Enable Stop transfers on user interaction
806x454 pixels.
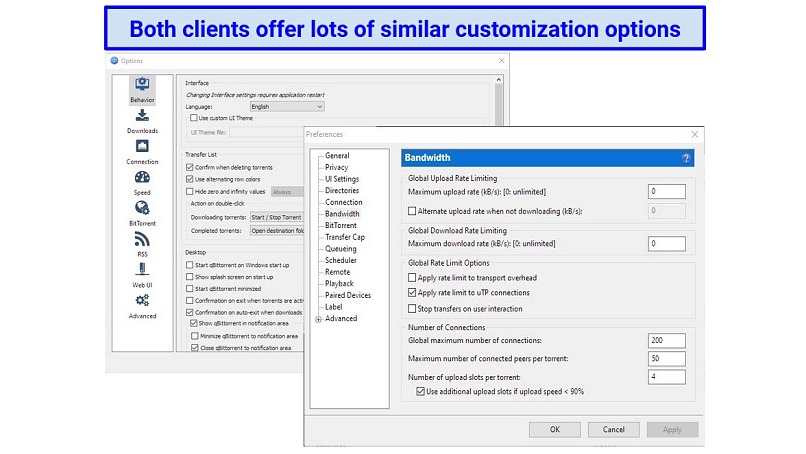(x=412, y=308)
